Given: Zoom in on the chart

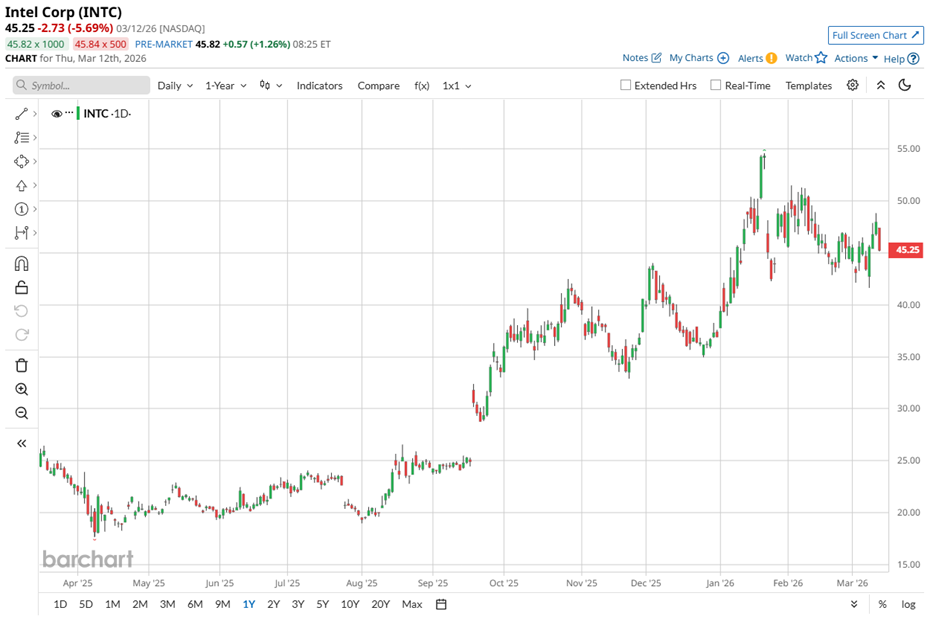Looking at the screenshot, I should click(21, 389).
